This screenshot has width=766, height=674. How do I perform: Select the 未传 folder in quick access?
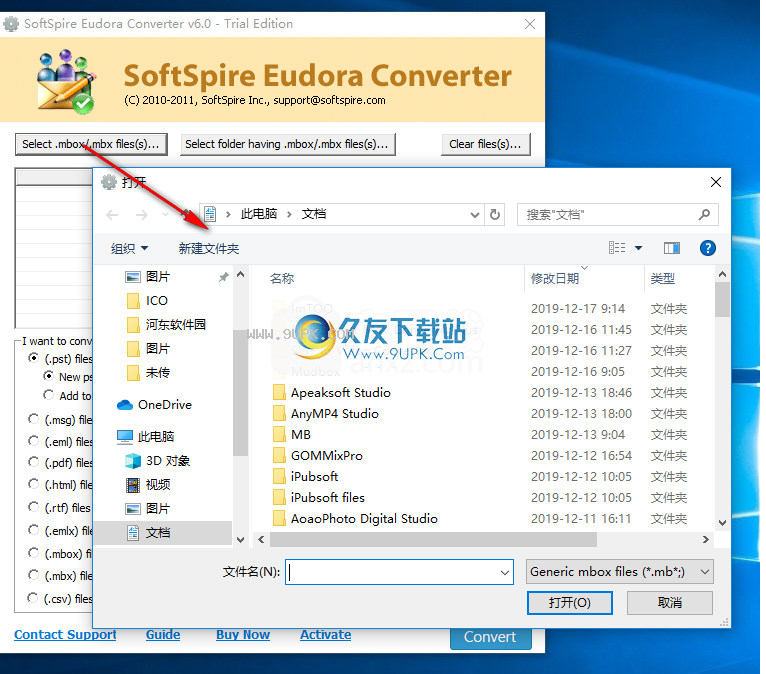point(148,373)
